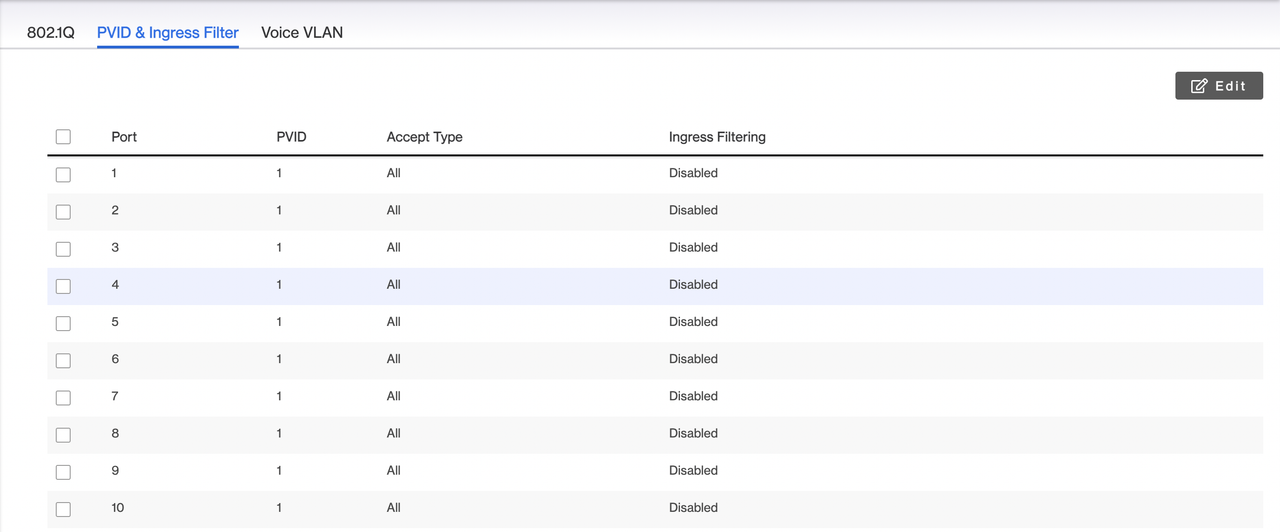The height and width of the screenshot is (532, 1280).
Task: Tick the port 7 row checkbox
Action: [63, 397]
